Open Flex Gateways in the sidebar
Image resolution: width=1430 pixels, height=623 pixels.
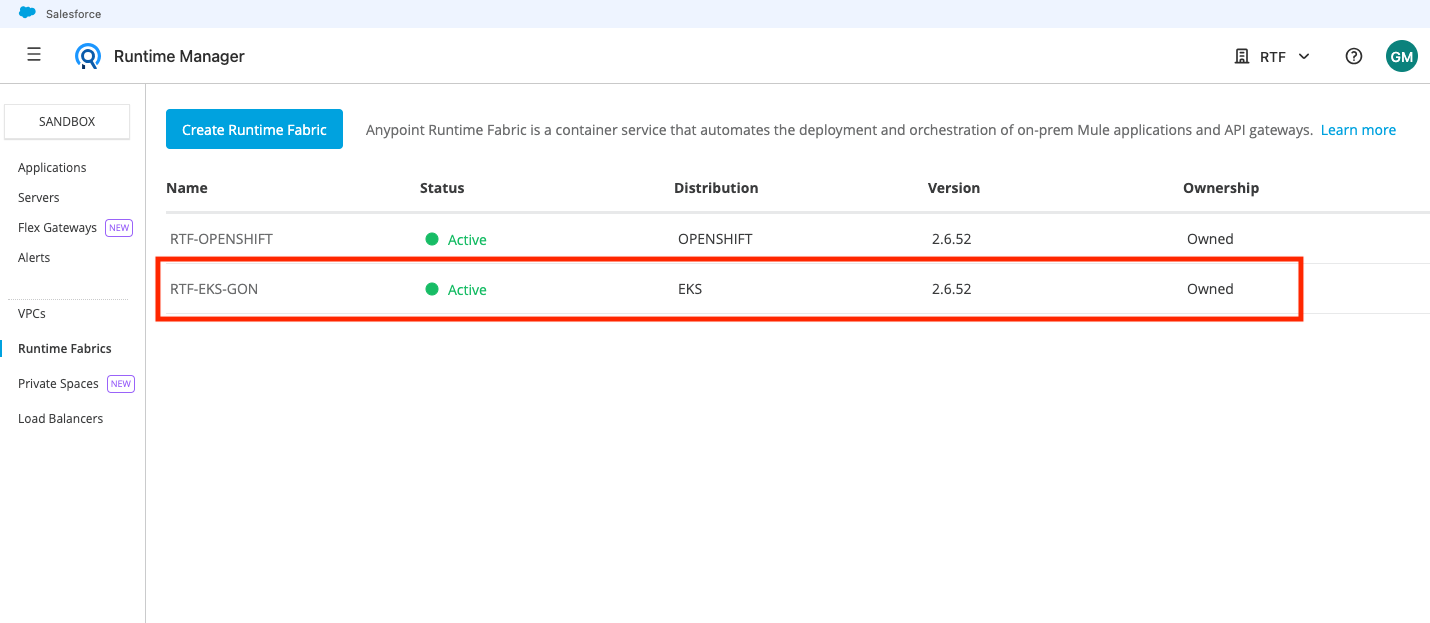[57, 227]
